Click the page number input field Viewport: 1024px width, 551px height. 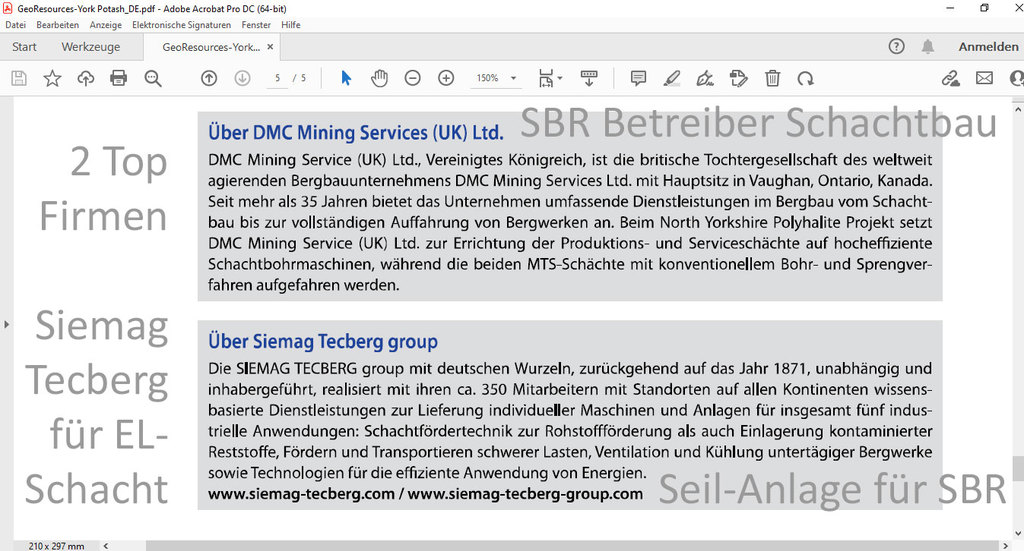[277, 78]
